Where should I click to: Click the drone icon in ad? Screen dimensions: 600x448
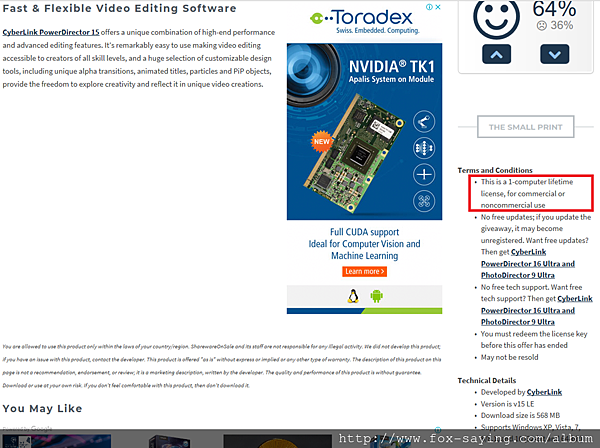pyautogui.click(x=424, y=201)
